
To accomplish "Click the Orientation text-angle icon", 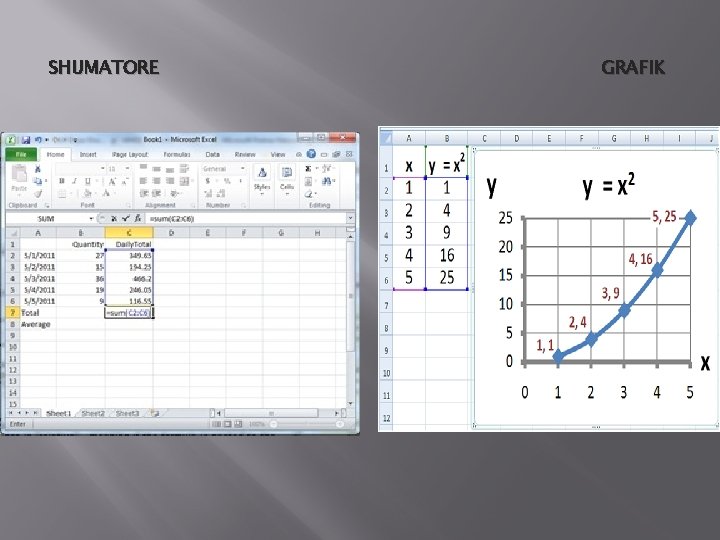I will [x=174, y=194].
